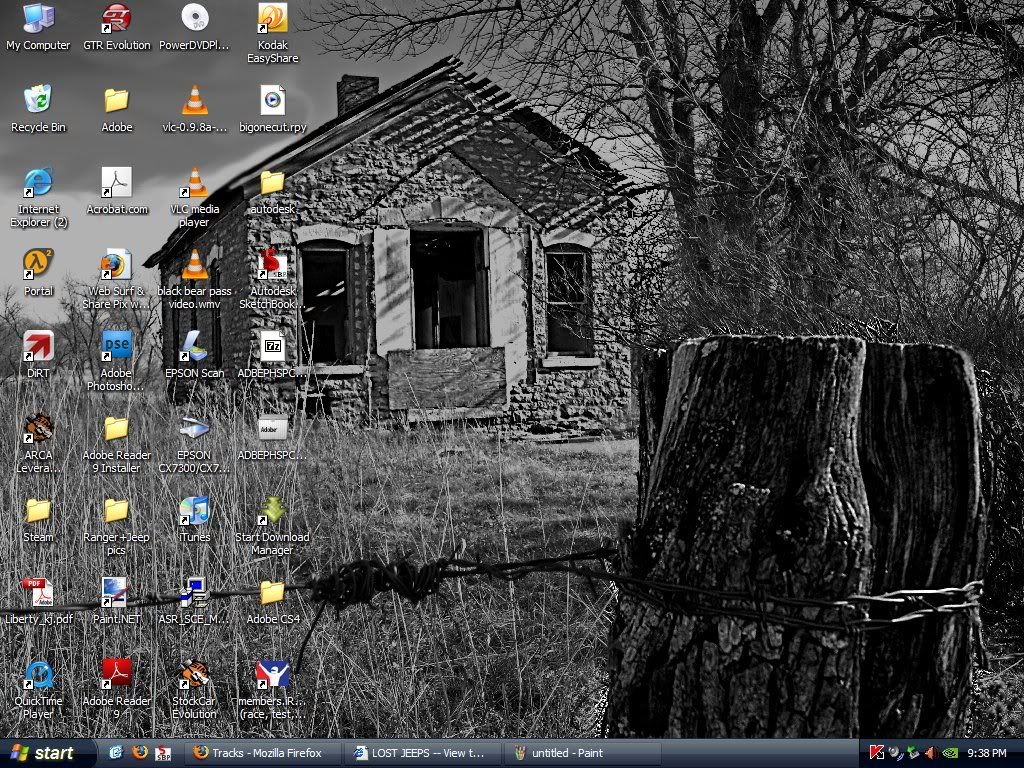Open the My Computer desktop icon
Screen dimensions: 1024x768
tap(38, 19)
